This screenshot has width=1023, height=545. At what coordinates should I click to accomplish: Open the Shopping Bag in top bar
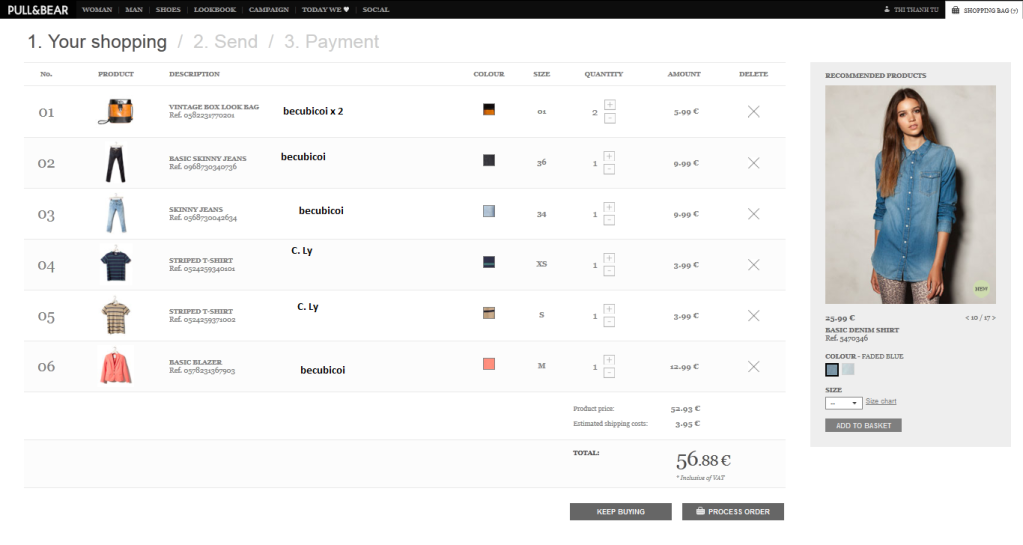click(x=983, y=9)
